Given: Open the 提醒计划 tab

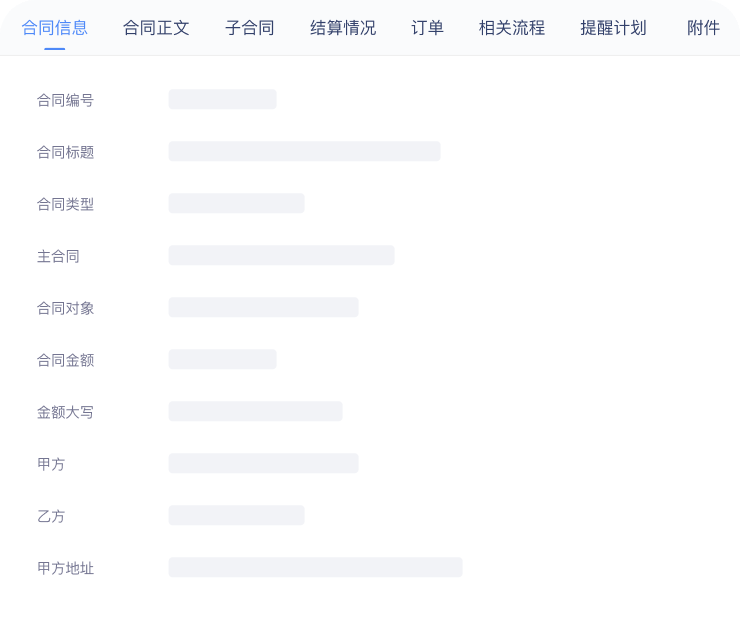Looking at the screenshot, I should click(x=613, y=28).
